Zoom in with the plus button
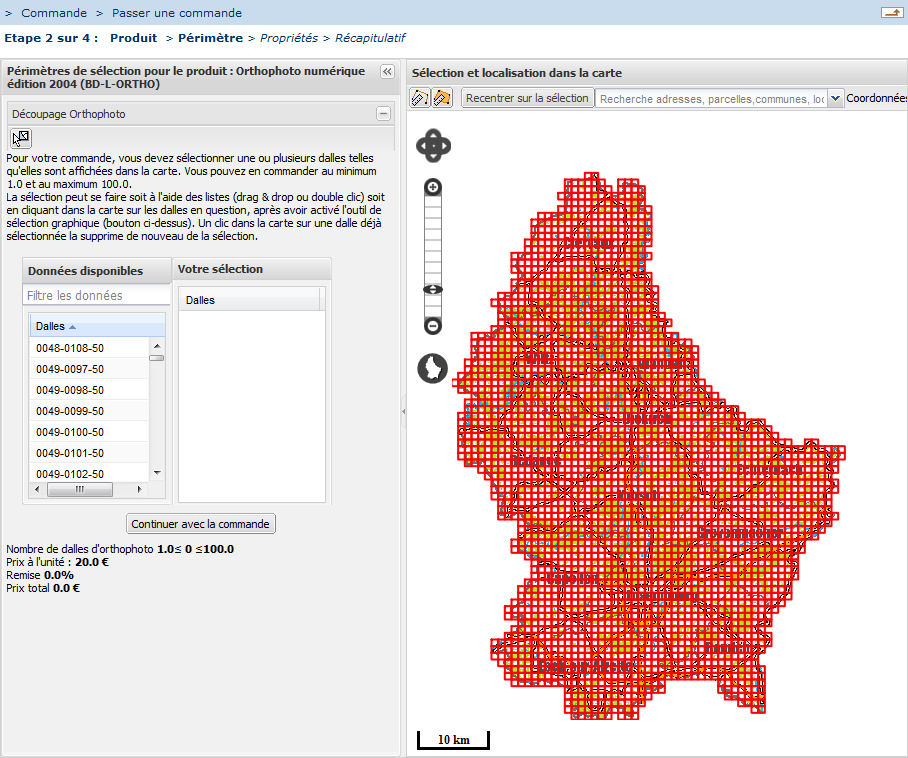908x758 pixels. [x=433, y=188]
